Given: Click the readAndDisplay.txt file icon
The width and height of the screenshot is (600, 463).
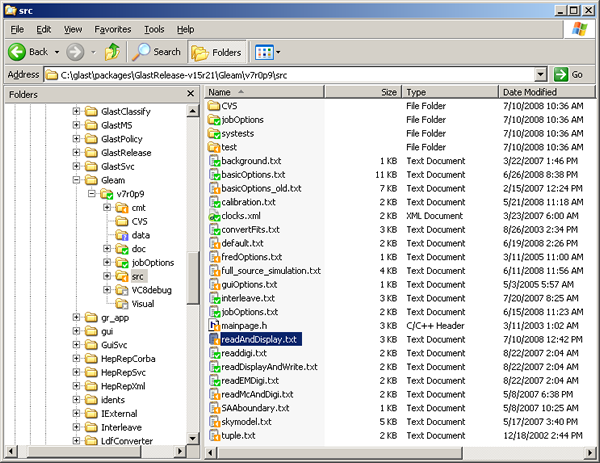Looking at the screenshot, I should (x=214, y=339).
